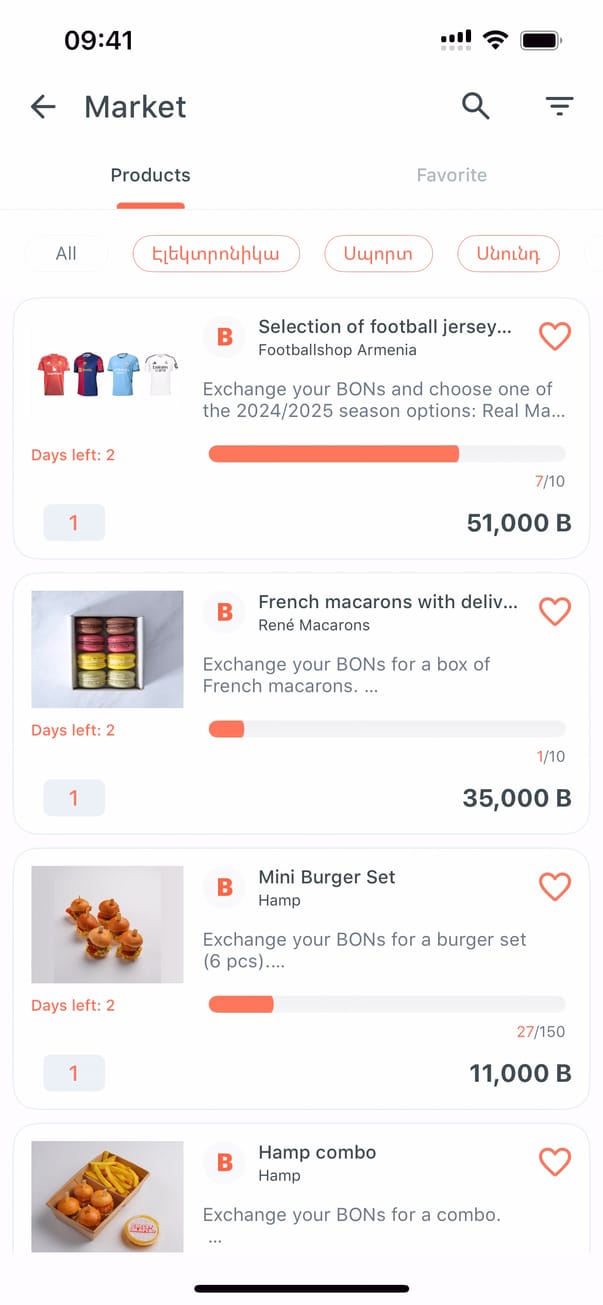Viewport: 603px width, 1305px height.
Task: Open the search magnifier icon
Action: [476, 106]
